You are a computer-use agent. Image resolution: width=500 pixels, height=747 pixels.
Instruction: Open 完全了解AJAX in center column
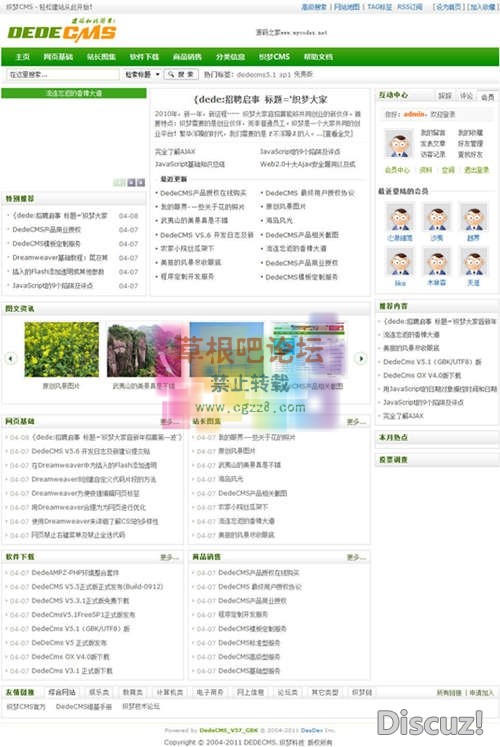point(175,151)
